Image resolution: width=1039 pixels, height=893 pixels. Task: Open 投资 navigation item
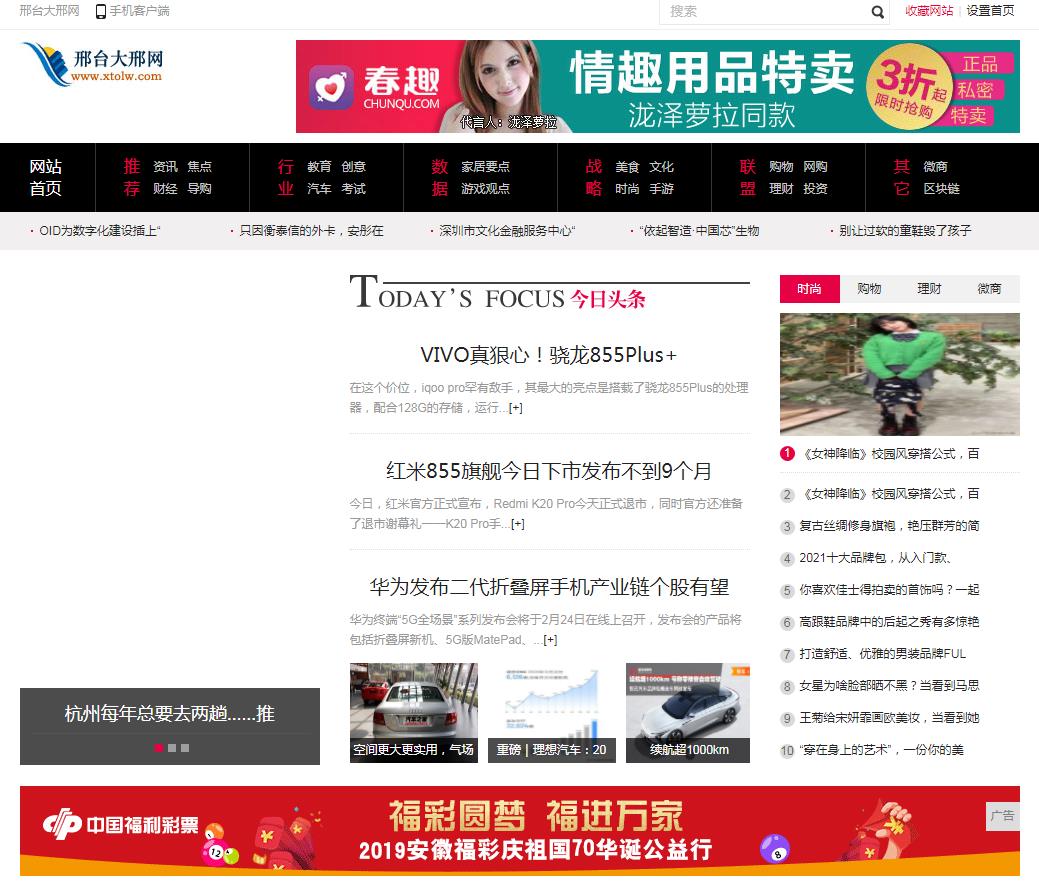coord(816,189)
